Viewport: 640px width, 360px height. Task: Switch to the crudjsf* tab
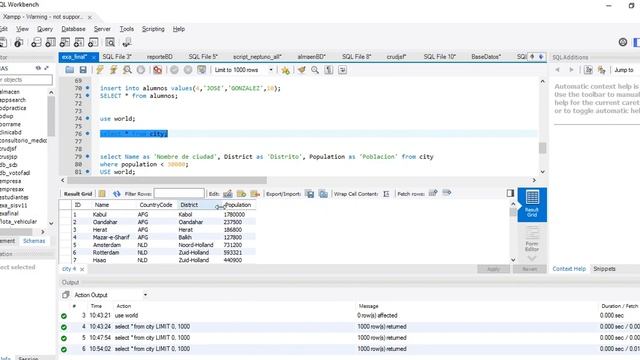tap(396, 57)
